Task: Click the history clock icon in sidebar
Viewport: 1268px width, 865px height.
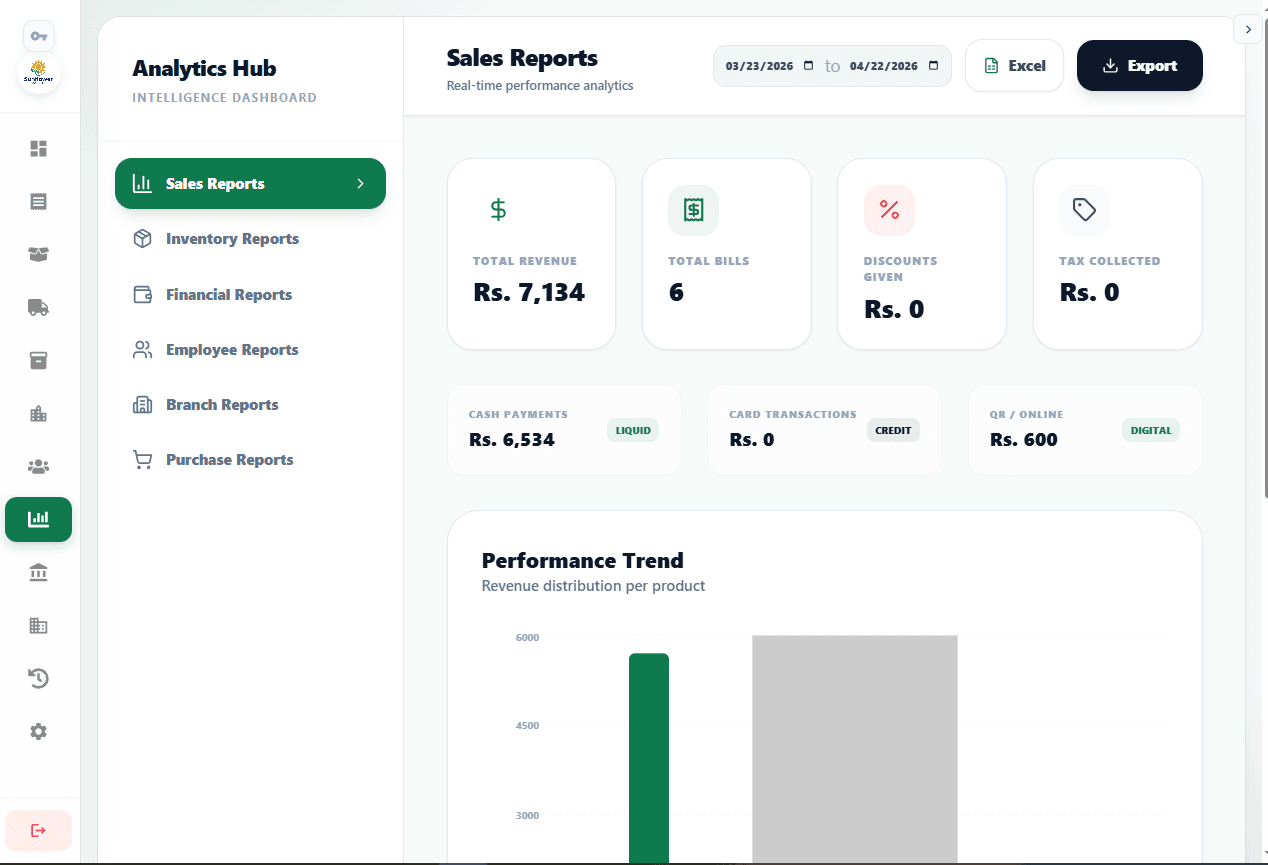Action: point(38,679)
